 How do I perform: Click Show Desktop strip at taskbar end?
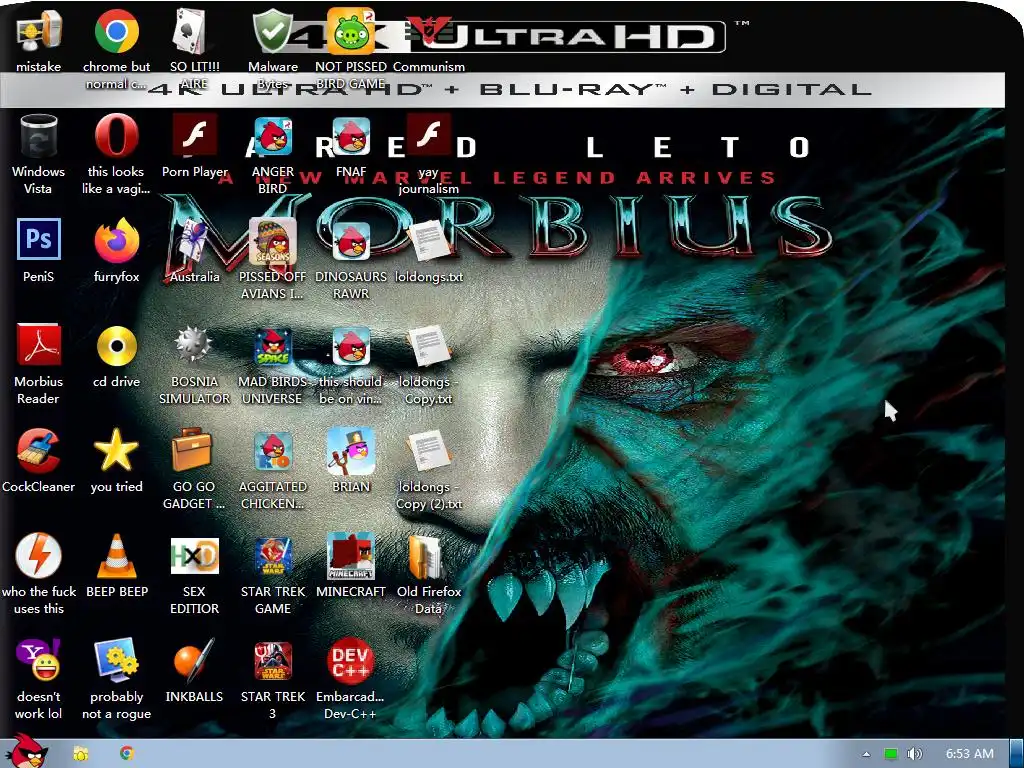(x=1016, y=754)
